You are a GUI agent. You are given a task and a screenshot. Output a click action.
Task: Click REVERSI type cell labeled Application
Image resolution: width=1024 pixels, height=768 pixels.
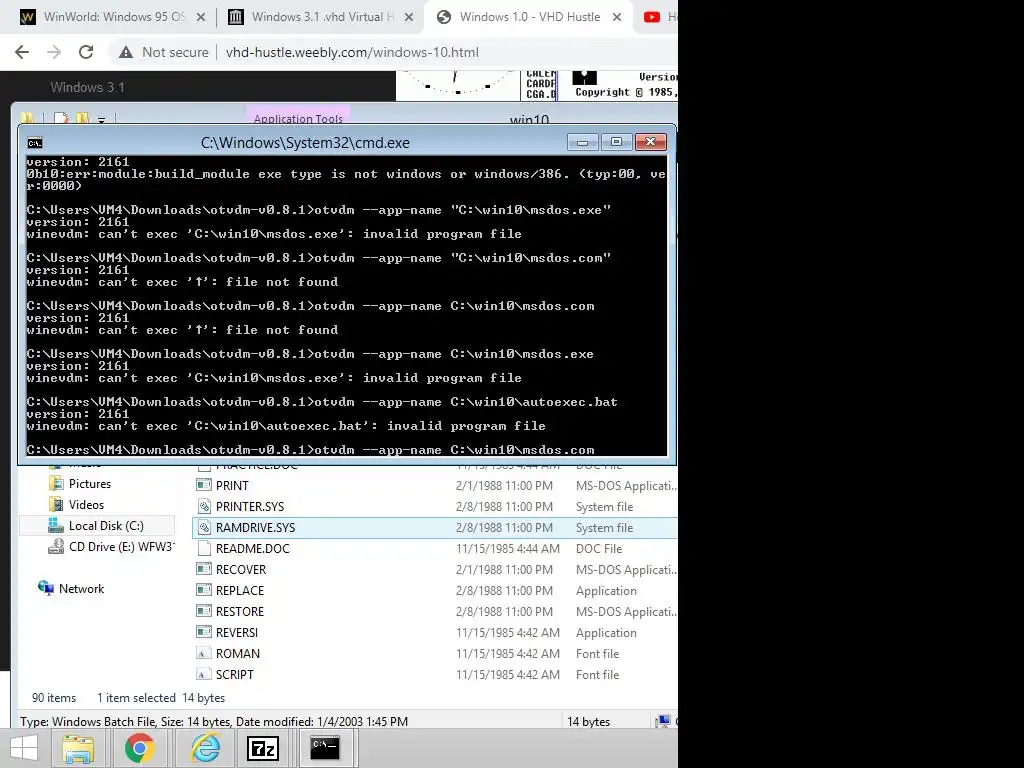point(606,633)
